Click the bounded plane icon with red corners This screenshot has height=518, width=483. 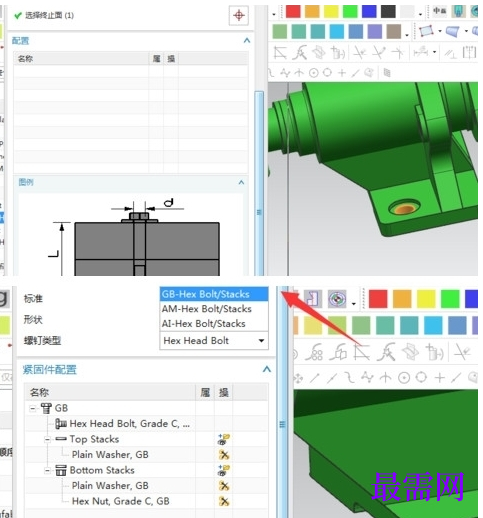pyautogui.click(x=426, y=31)
